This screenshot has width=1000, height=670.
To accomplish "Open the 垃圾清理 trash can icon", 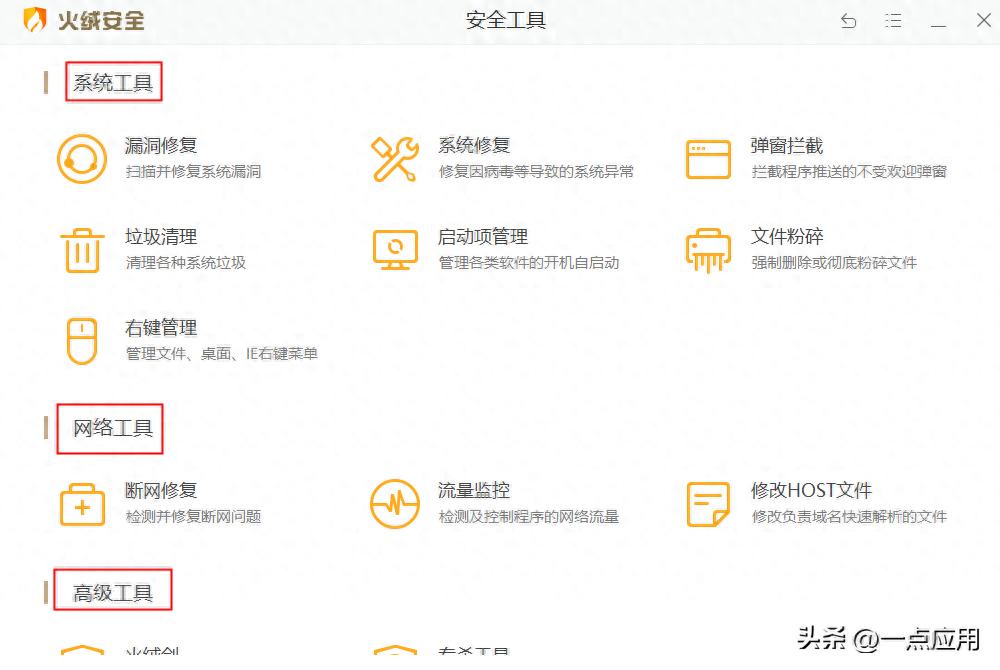I will [81, 250].
